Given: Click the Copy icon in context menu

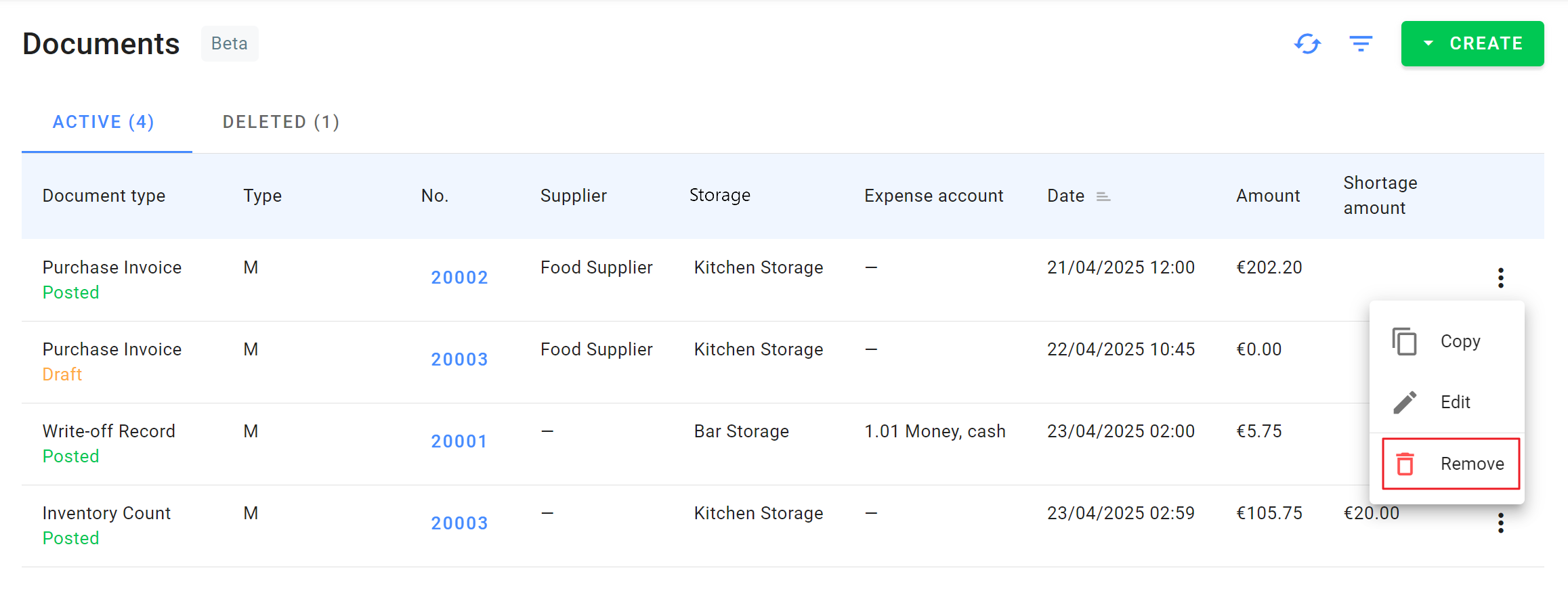Looking at the screenshot, I should click(x=1405, y=341).
